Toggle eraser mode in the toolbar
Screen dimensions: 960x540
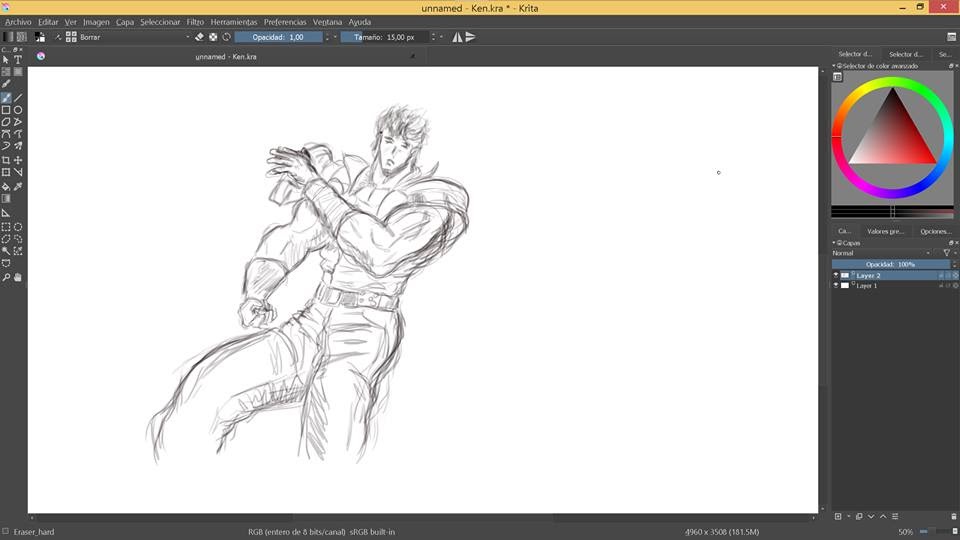tap(200, 37)
